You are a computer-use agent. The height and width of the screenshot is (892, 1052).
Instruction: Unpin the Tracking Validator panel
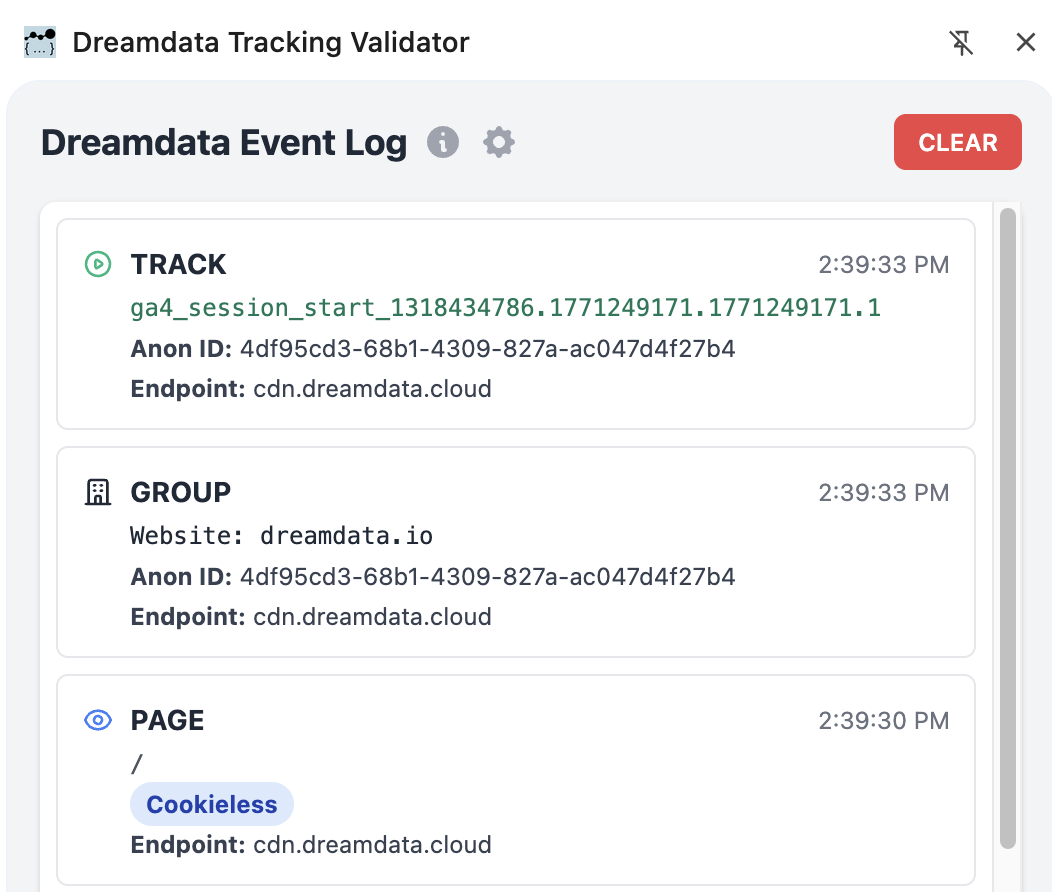(961, 43)
